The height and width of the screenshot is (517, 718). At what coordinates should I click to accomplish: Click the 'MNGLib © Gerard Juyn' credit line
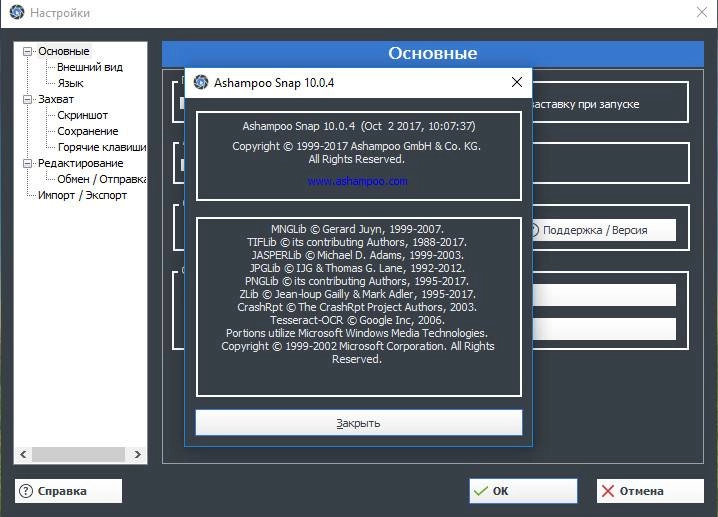click(x=357, y=229)
